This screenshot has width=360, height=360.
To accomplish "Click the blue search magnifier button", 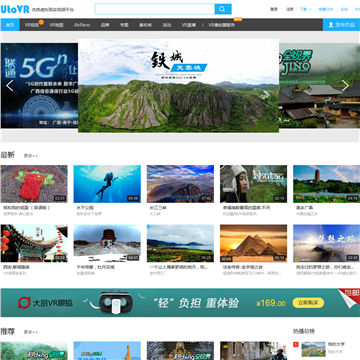I will pyautogui.click(x=223, y=9).
